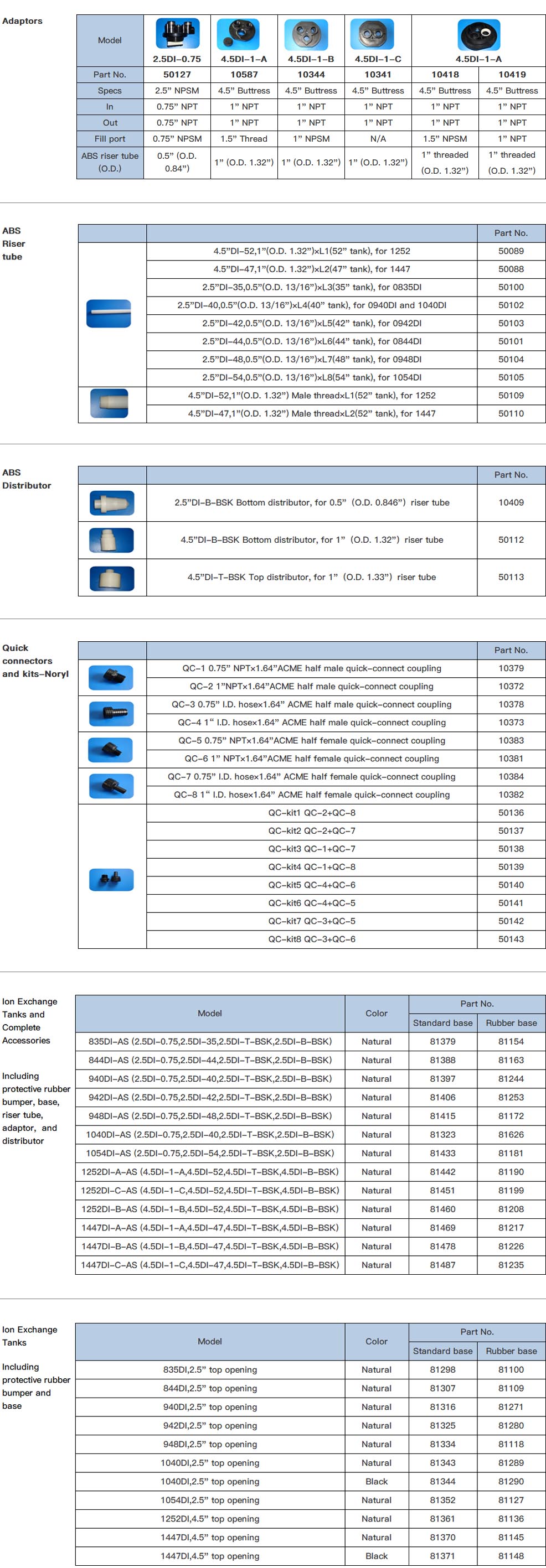This screenshot has height=1568, width=546.
Task: Click the 4.5DI-1-C adaptor image
Action: click(x=378, y=35)
